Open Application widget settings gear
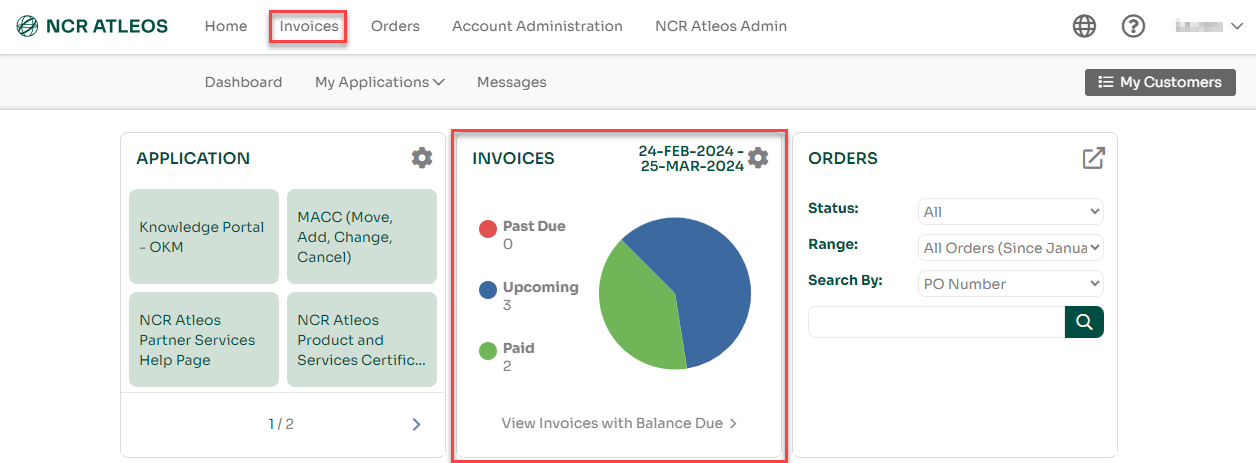The image size is (1256, 463). pyautogui.click(x=422, y=158)
